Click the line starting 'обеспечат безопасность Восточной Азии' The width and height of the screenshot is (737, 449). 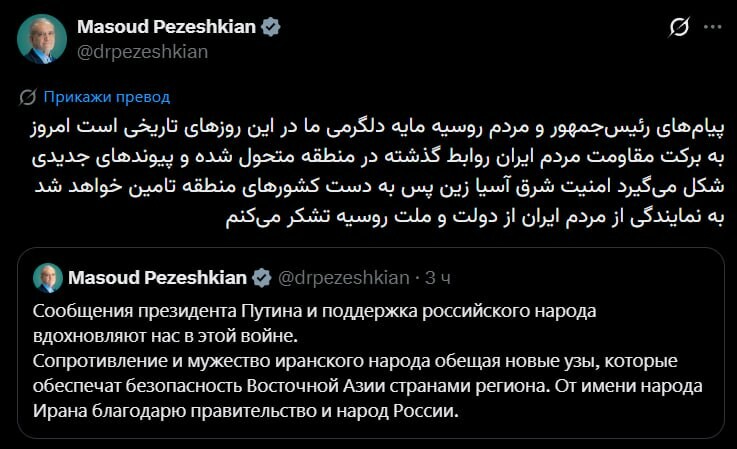pos(368,386)
